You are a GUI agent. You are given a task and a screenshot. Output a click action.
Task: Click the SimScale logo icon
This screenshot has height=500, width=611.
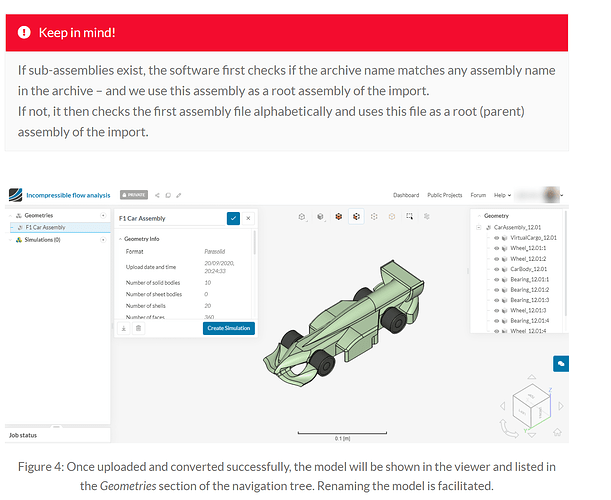(x=16, y=195)
